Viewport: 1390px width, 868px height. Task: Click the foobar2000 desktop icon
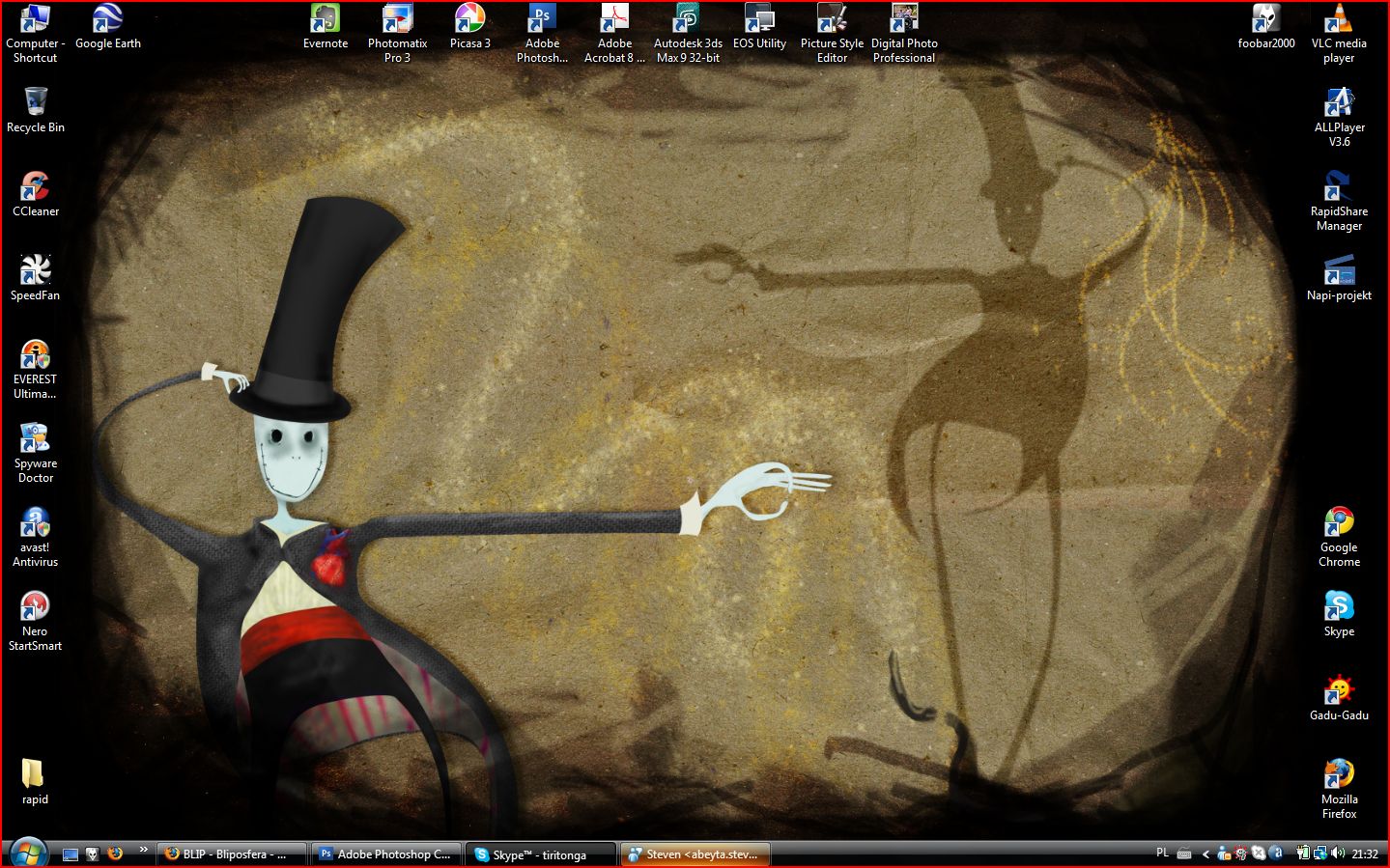tap(1265, 19)
